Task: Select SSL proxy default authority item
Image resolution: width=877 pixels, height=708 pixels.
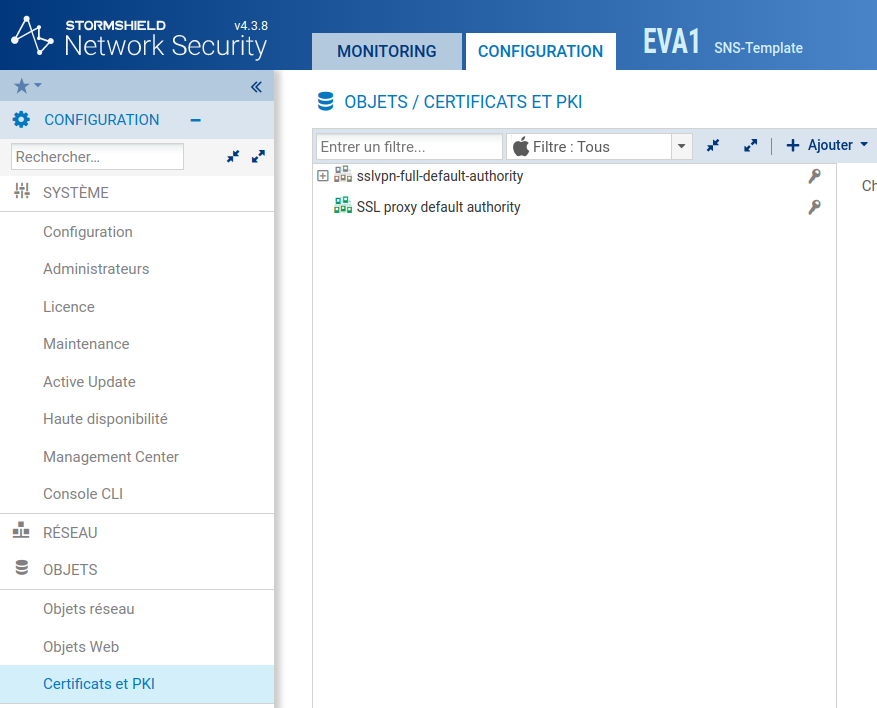Action: coord(438,207)
